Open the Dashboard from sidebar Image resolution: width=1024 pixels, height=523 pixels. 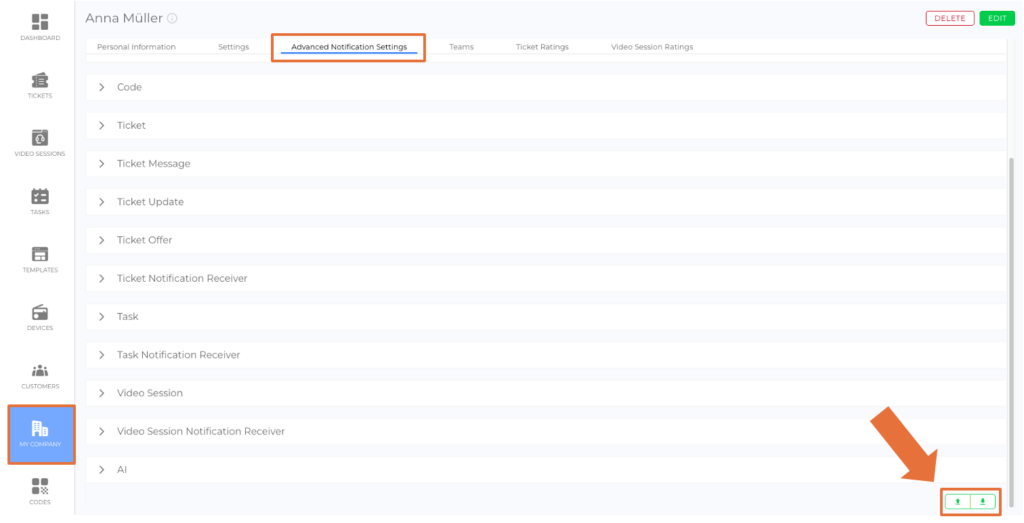[x=40, y=26]
